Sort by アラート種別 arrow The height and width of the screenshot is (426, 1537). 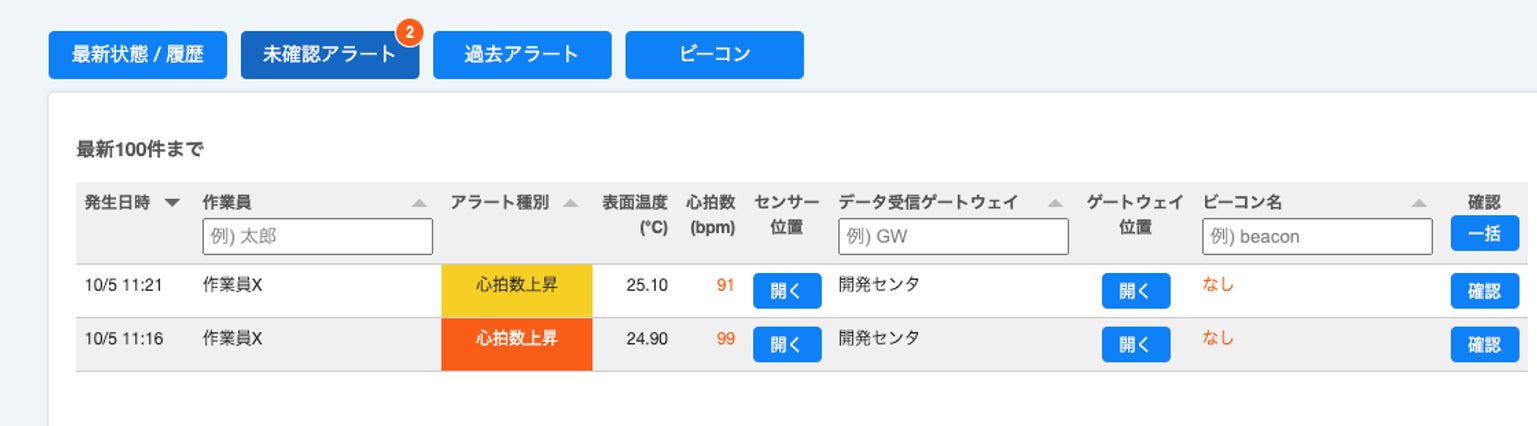coord(570,203)
